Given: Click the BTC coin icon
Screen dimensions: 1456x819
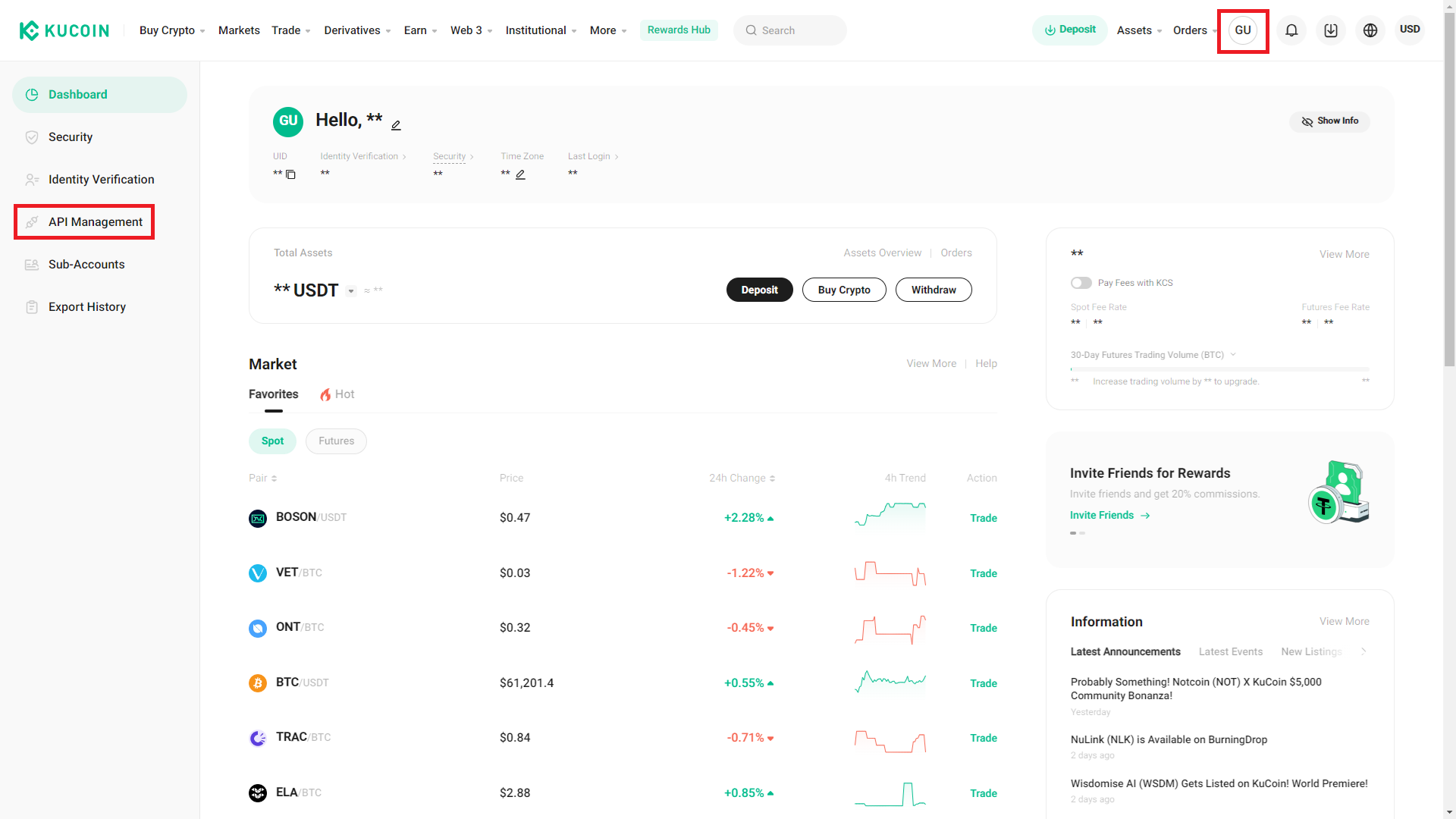Looking at the screenshot, I should pos(258,683).
